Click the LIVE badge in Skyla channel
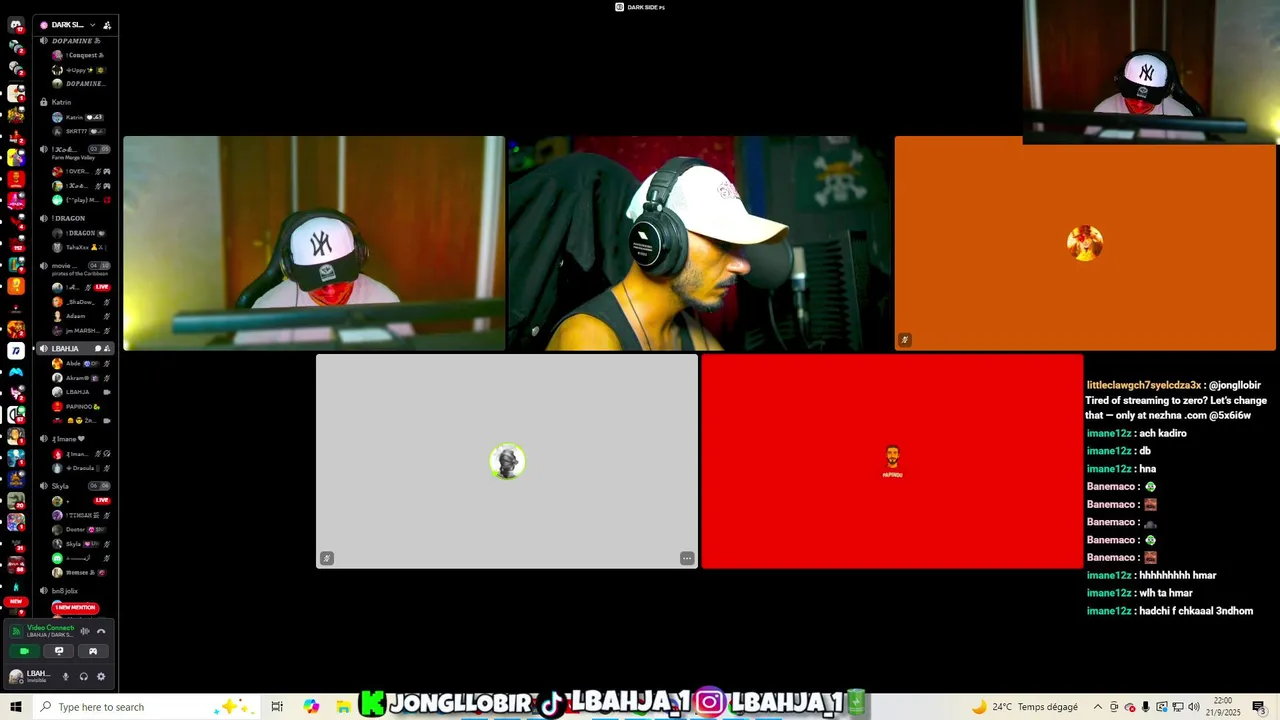Viewport: 1280px width, 720px height. click(x=102, y=500)
